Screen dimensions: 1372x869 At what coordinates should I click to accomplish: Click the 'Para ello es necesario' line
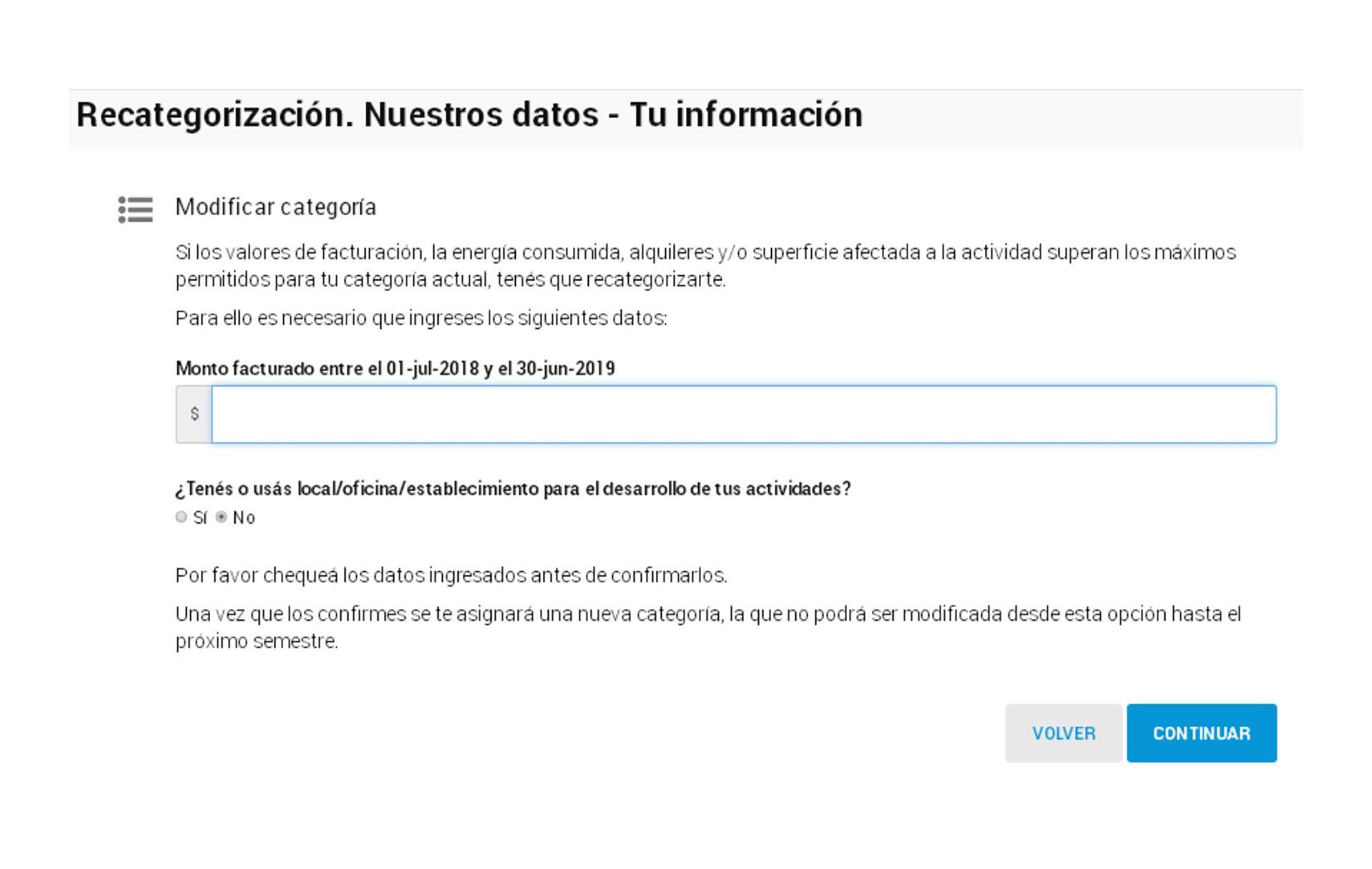(421, 318)
